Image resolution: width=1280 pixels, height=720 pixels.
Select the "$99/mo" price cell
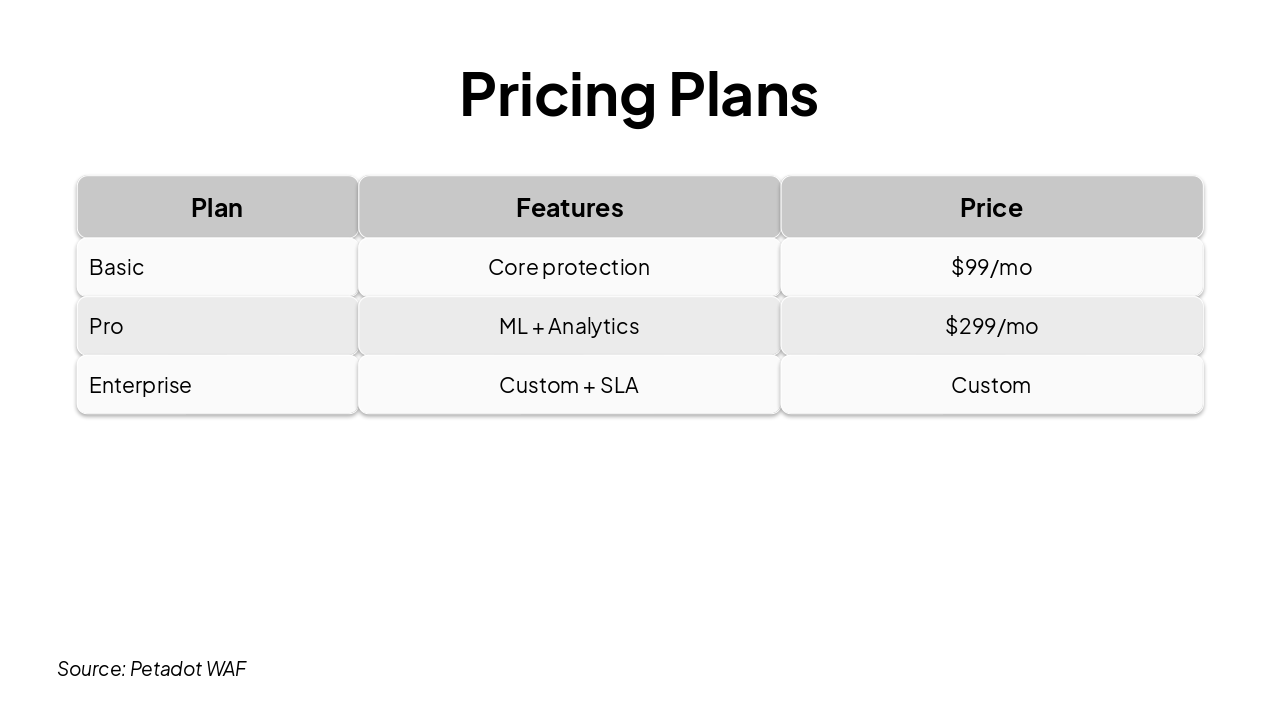(991, 267)
